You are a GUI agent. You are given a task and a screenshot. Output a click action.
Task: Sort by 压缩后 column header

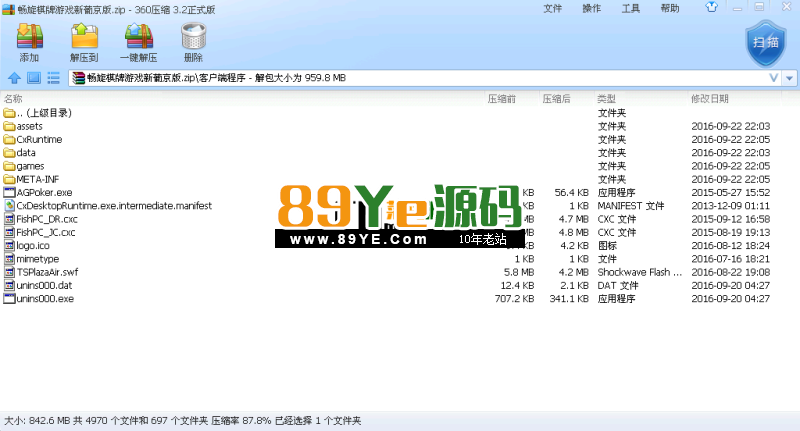click(556, 98)
